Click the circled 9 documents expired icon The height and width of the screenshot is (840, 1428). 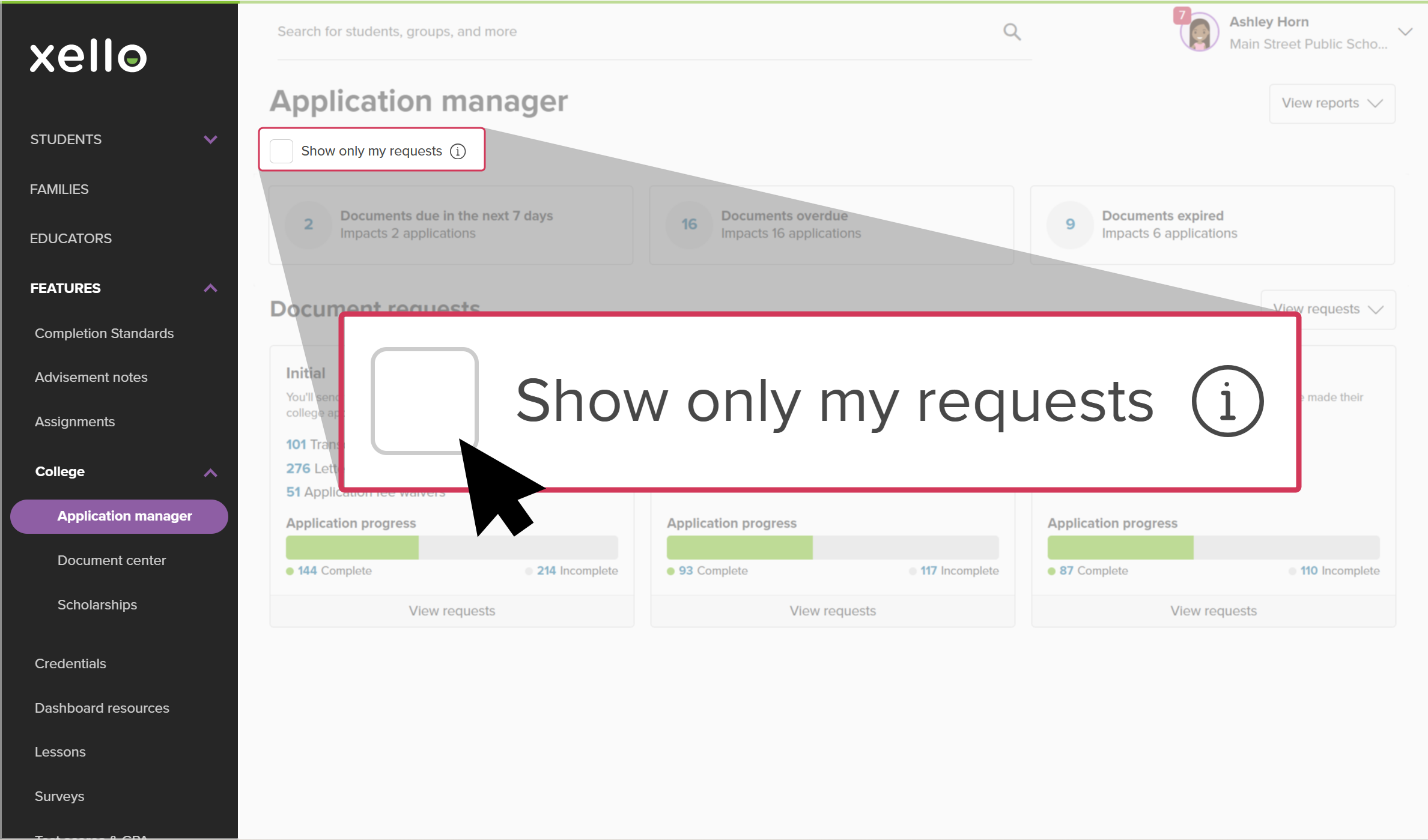tap(1069, 225)
